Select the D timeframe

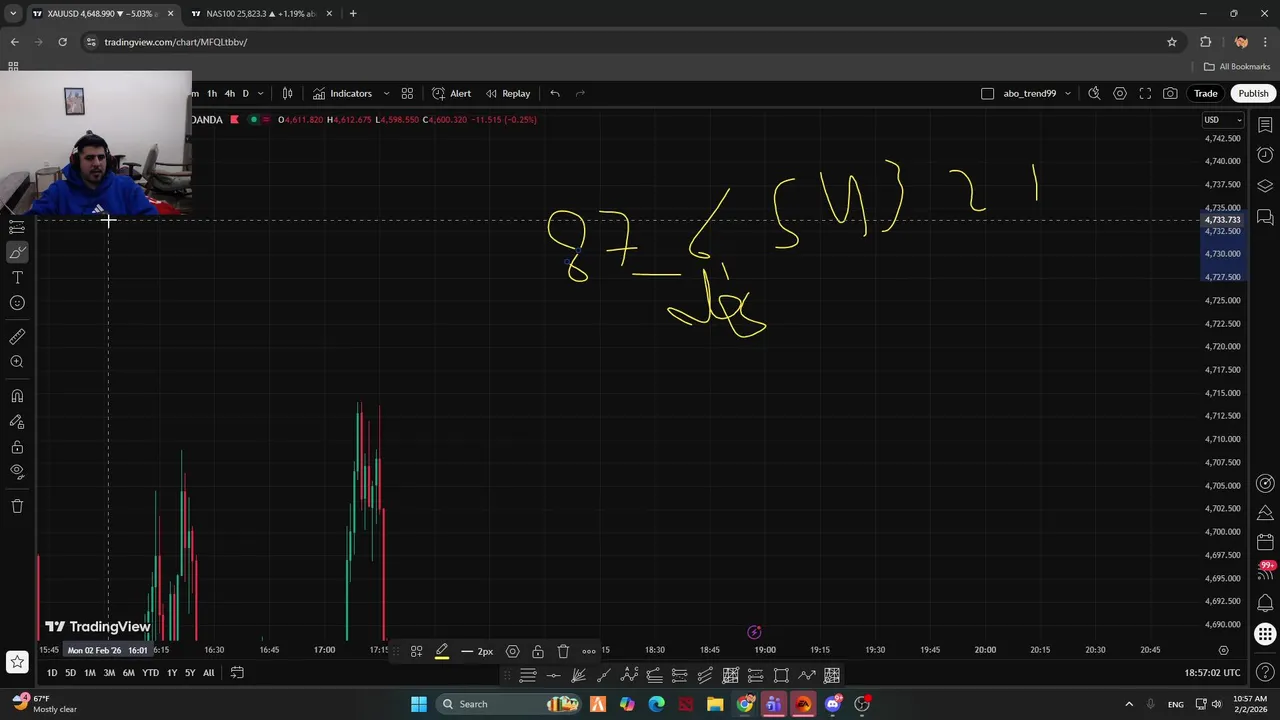[245, 93]
